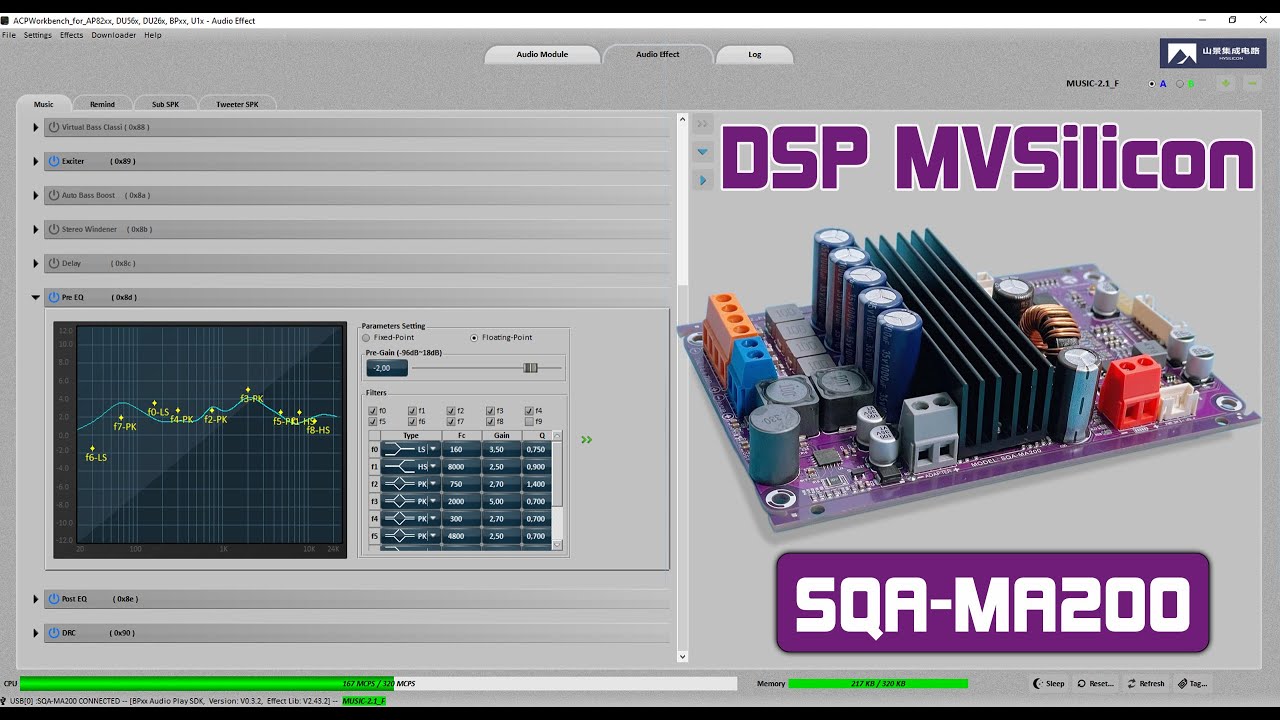Click the Reset button

coord(1095,684)
